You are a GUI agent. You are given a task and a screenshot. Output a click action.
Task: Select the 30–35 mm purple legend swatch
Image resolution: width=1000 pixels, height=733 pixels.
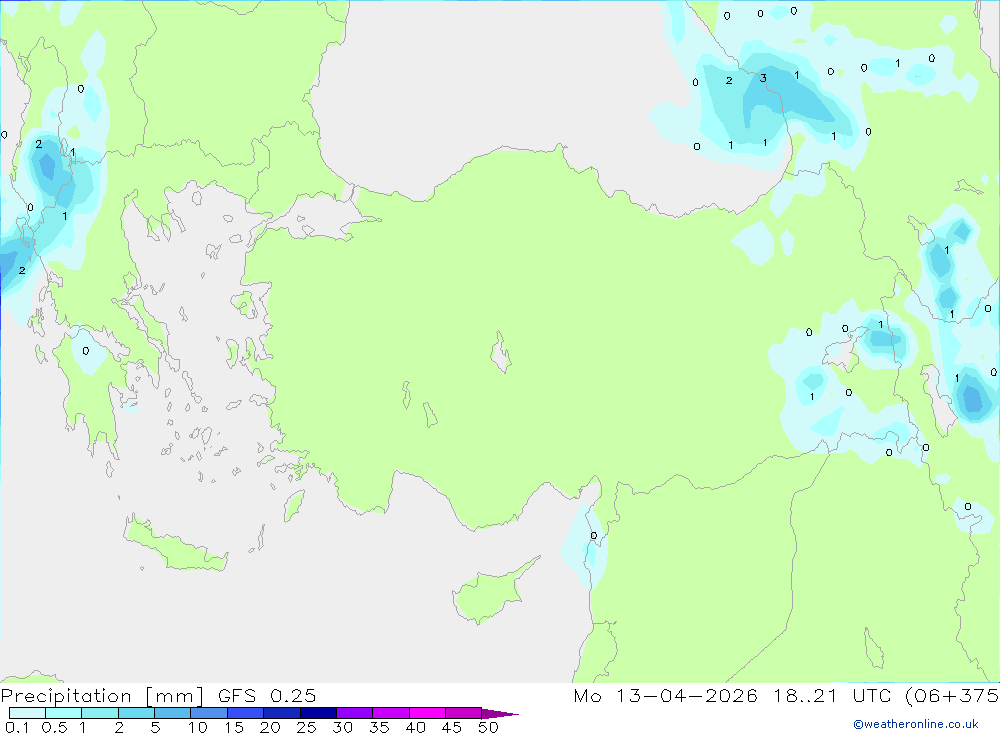[355, 713]
